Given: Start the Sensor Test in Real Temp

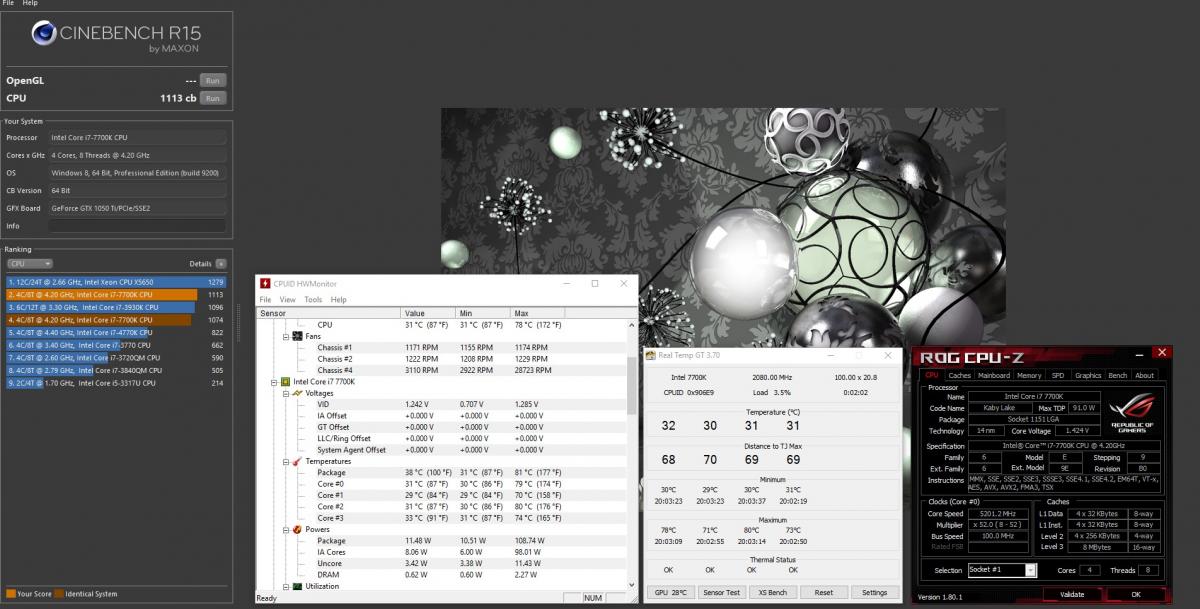Looking at the screenshot, I should click(720, 592).
